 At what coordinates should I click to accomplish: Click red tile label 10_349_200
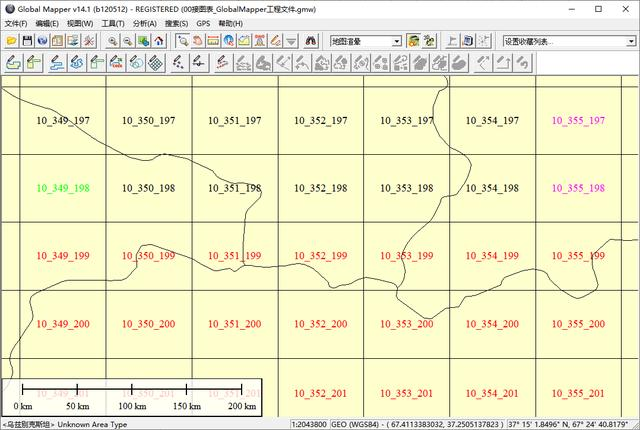[x=63, y=324]
